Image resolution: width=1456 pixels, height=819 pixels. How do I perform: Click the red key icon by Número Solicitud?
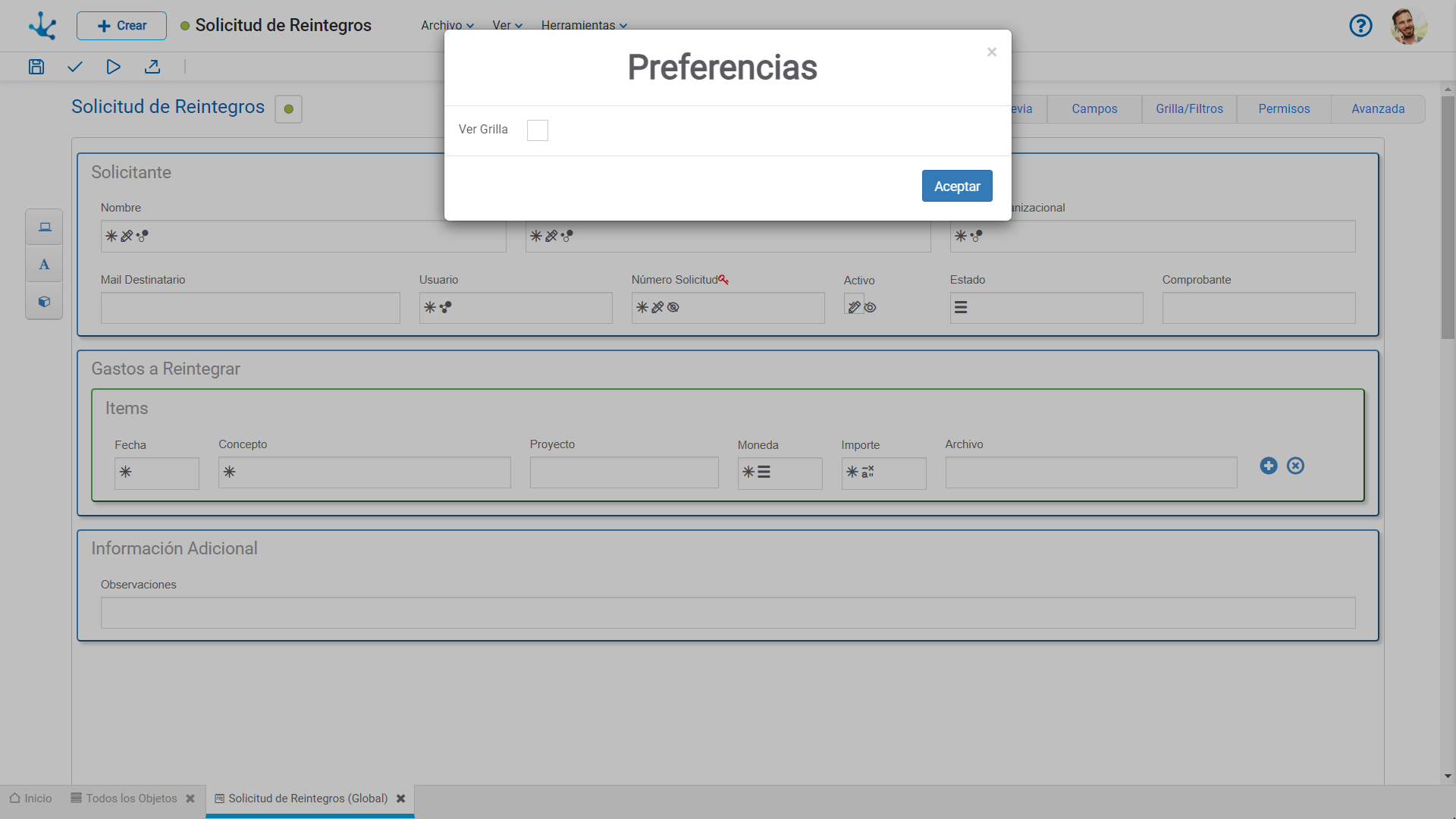(723, 280)
